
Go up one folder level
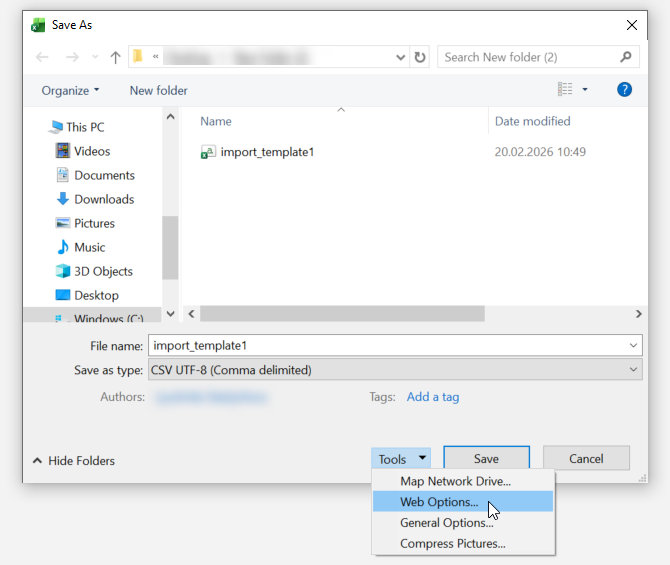tap(115, 57)
